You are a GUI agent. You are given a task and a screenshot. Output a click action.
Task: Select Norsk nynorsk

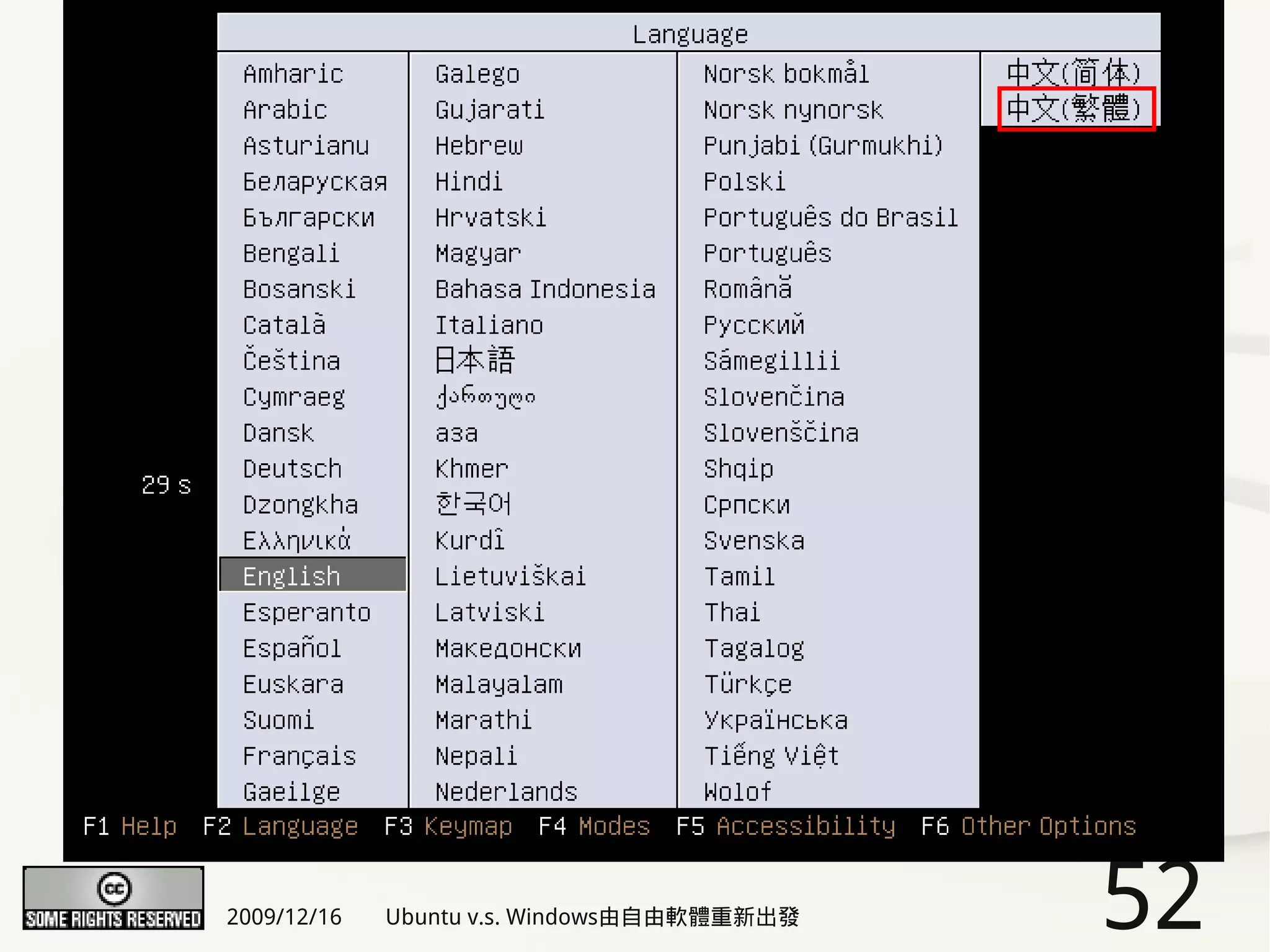(x=793, y=110)
